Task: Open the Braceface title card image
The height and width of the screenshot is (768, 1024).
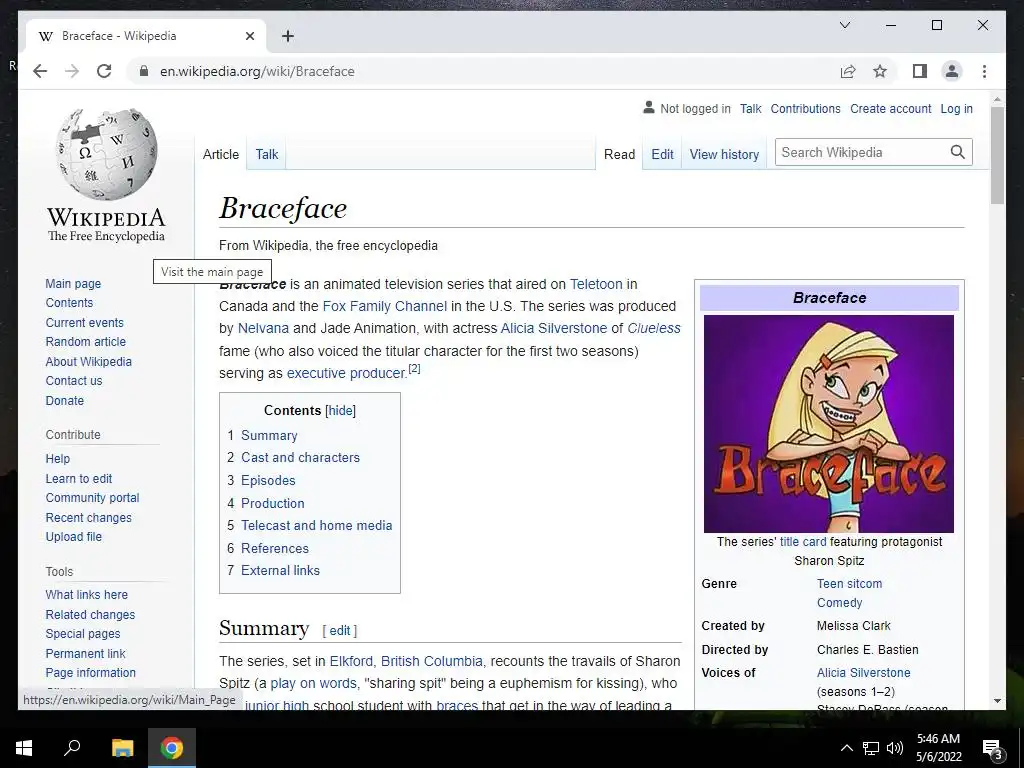Action: click(829, 424)
